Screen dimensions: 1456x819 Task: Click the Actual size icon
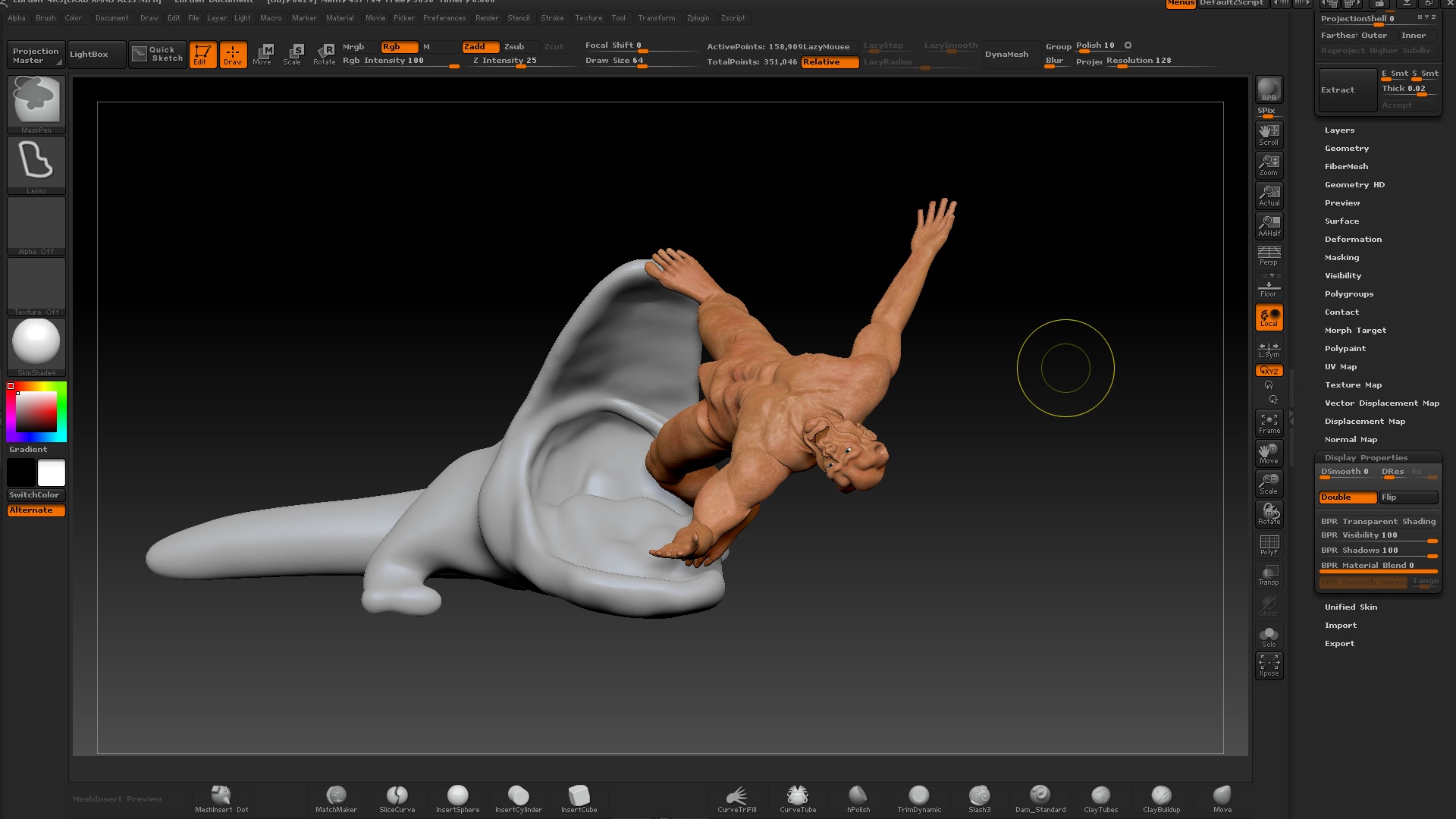(1269, 196)
